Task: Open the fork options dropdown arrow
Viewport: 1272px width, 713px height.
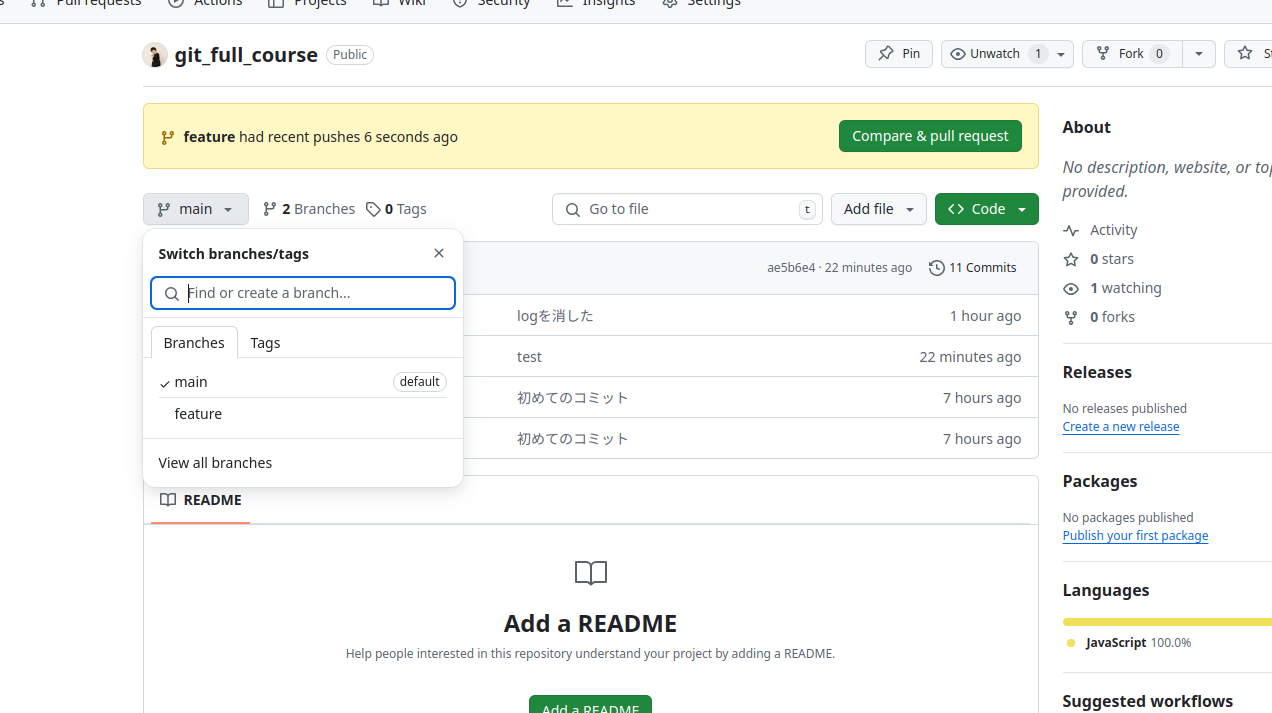Action: click(x=1199, y=54)
